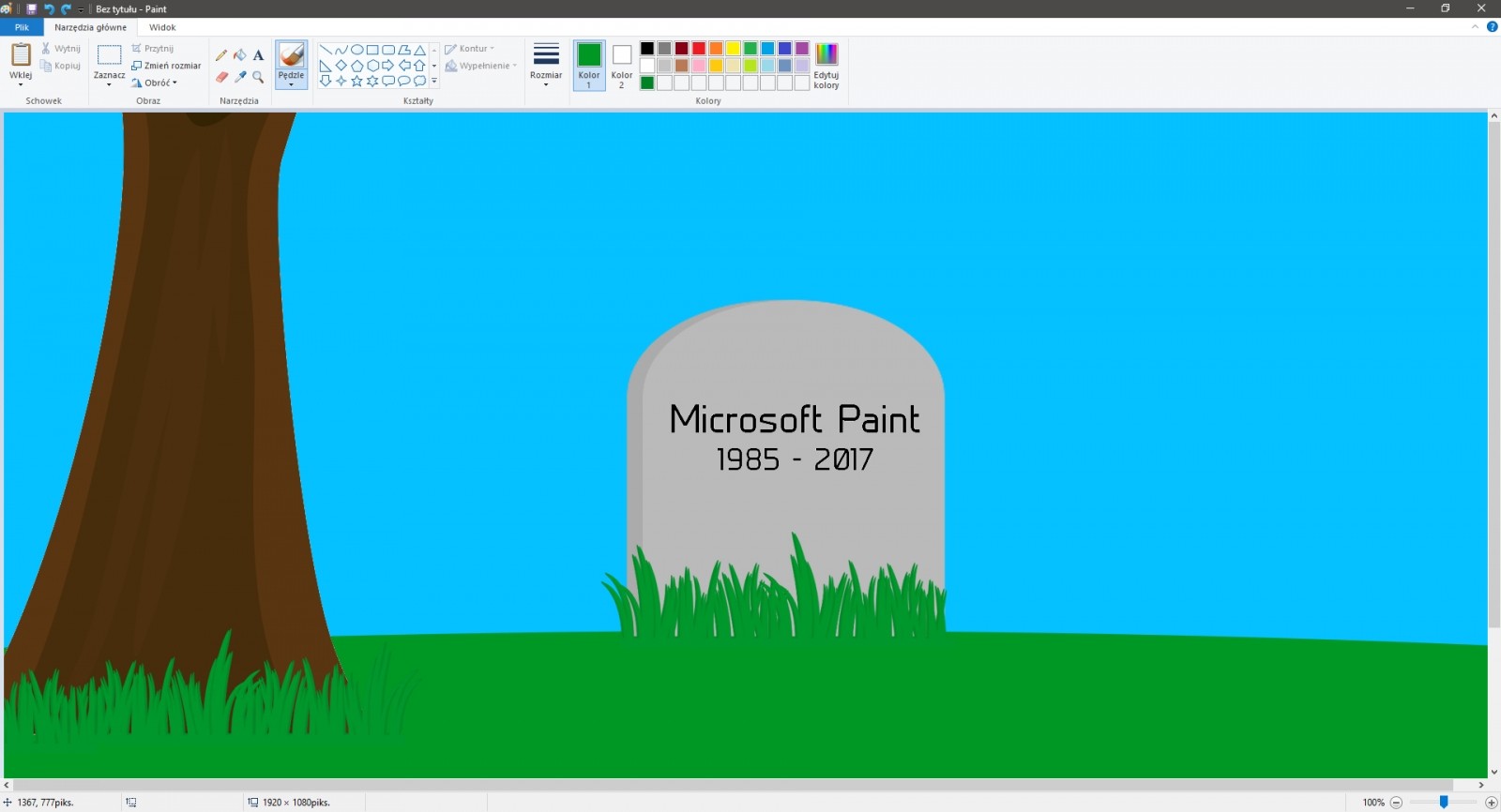Open the Paint help question mark icon
The image size is (1501, 812).
(x=1492, y=27)
